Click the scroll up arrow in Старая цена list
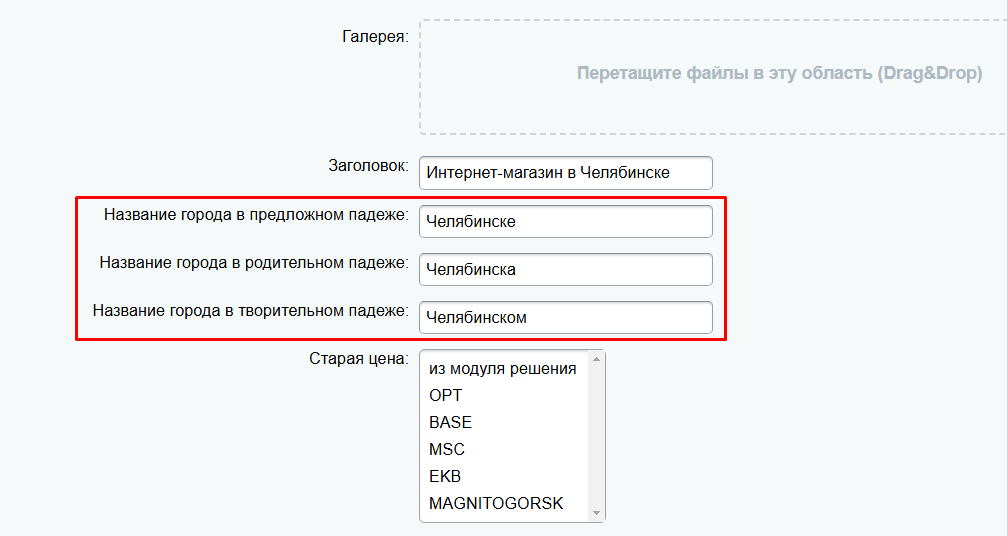This screenshot has height=536, width=1007. [x=596, y=359]
